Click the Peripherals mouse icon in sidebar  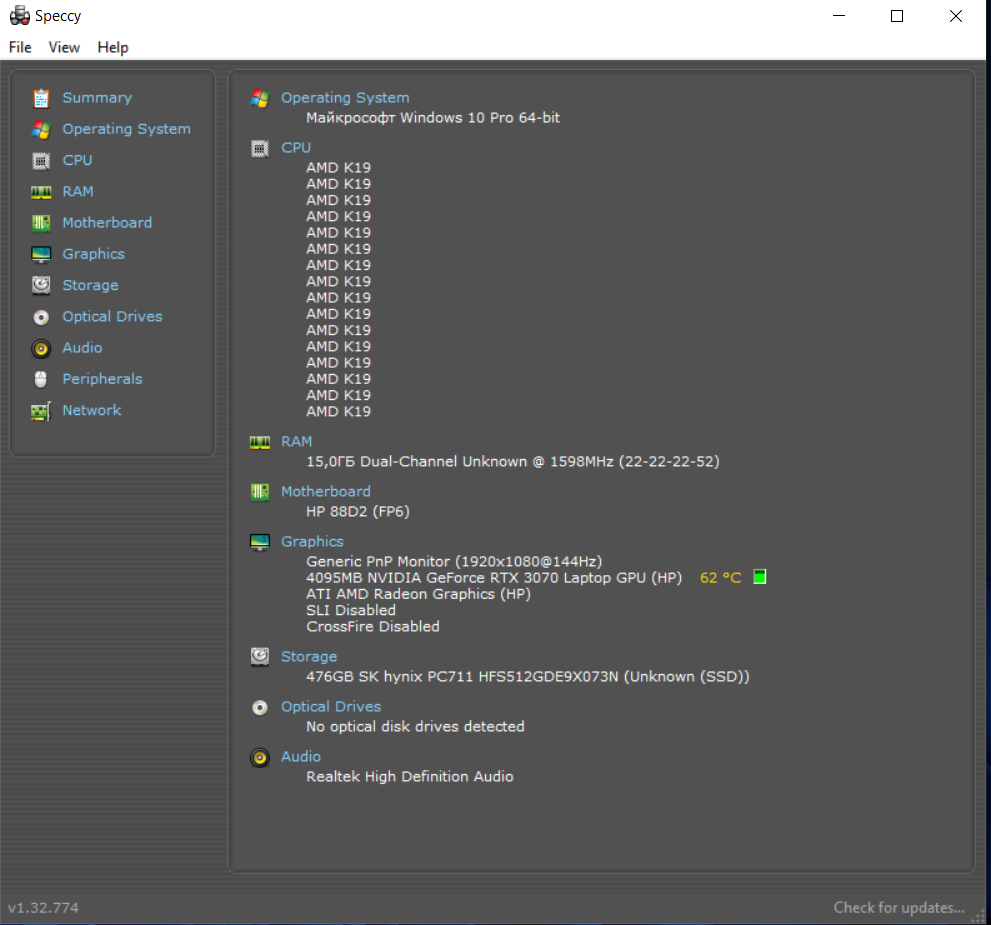tap(41, 379)
